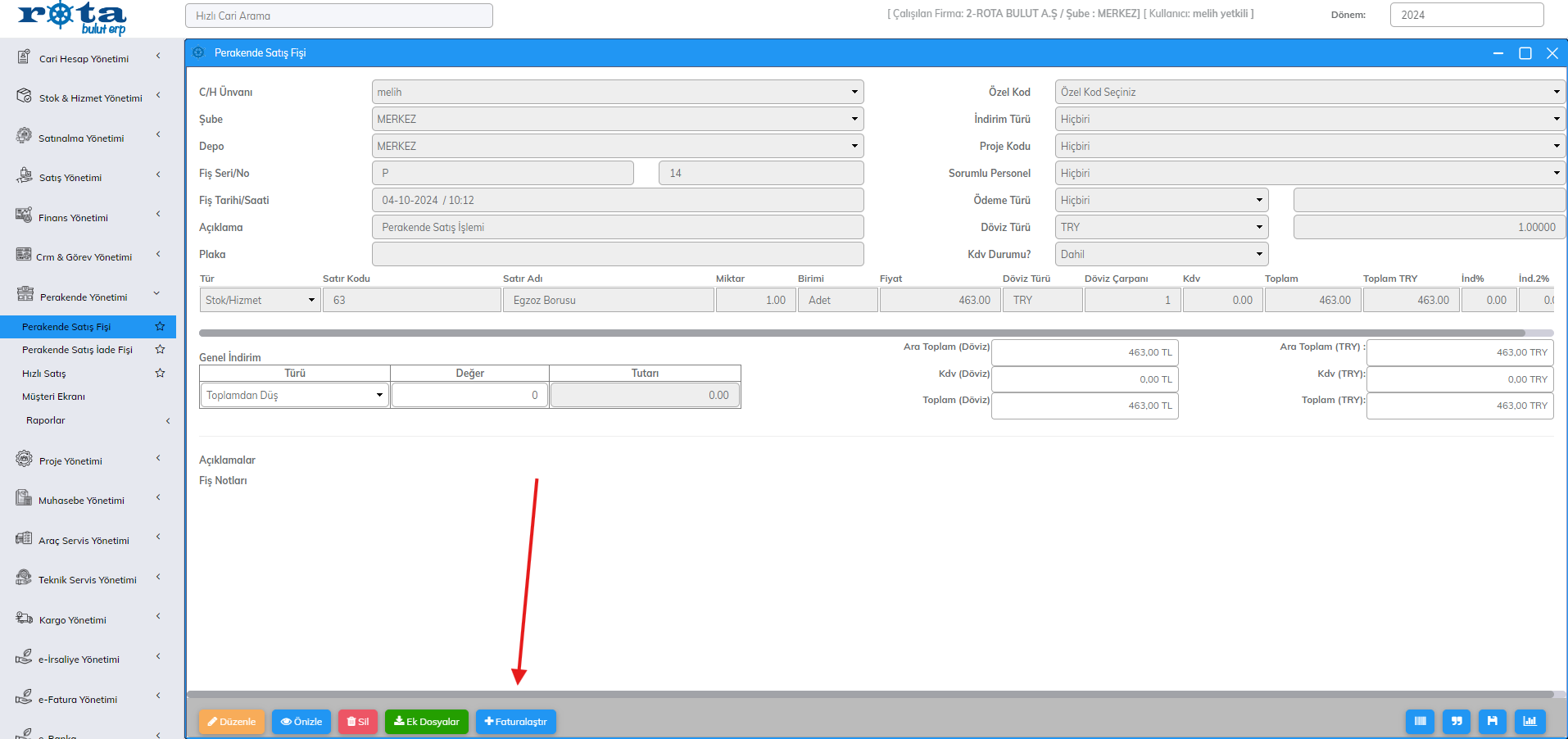Click the floppy disk save icon
1568x739 pixels.
pyautogui.click(x=1492, y=721)
